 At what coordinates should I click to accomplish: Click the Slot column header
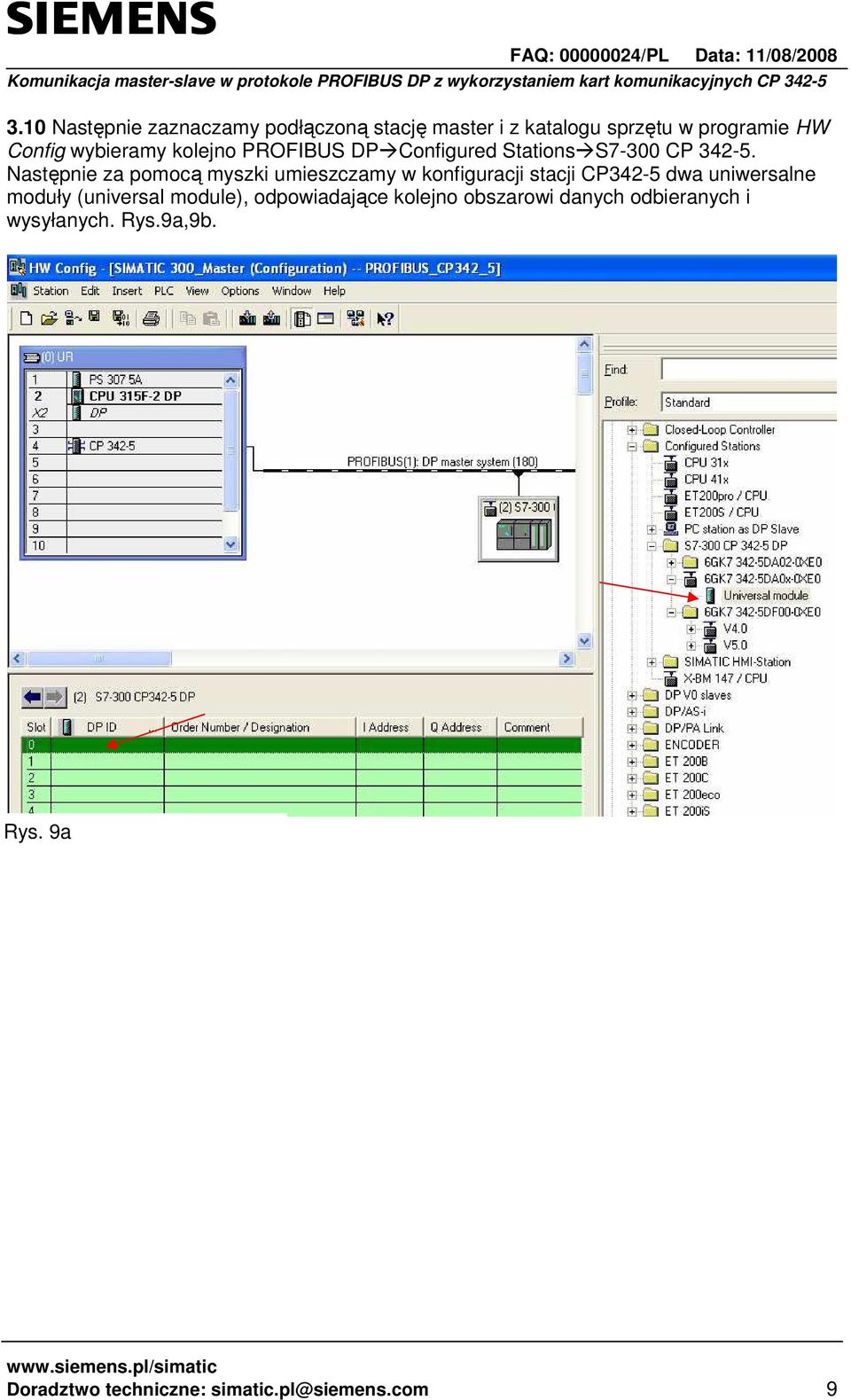36,727
